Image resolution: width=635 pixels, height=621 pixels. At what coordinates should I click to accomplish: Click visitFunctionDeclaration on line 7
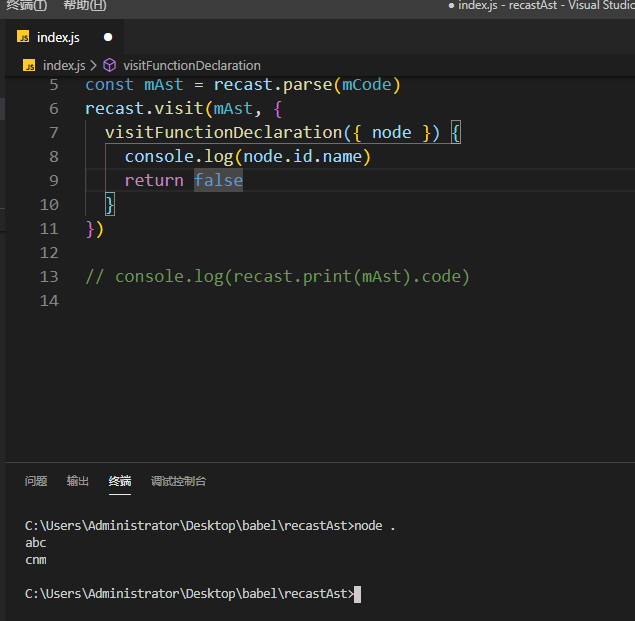pyautogui.click(x=224, y=132)
